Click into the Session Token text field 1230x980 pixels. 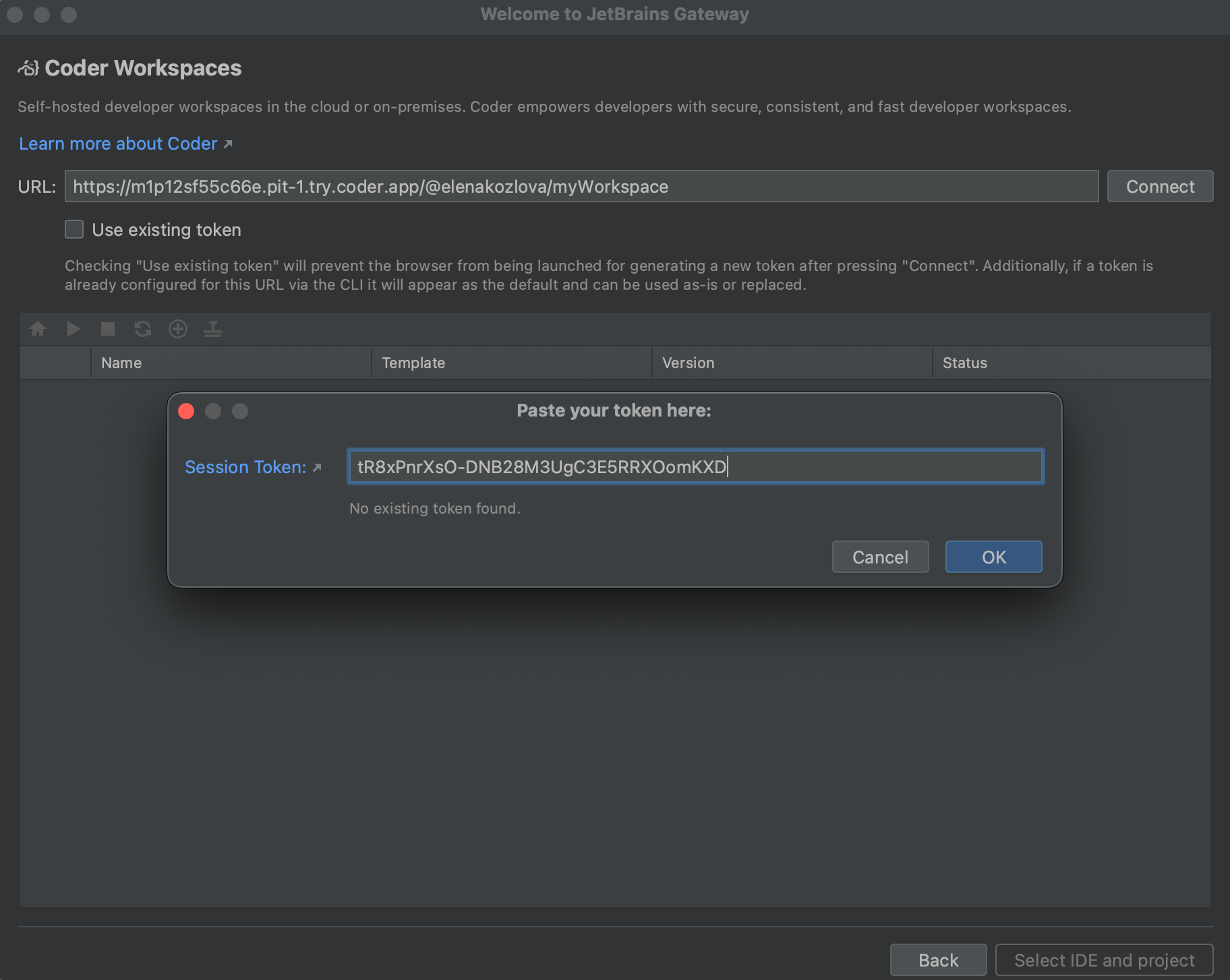[x=695, y=466]
